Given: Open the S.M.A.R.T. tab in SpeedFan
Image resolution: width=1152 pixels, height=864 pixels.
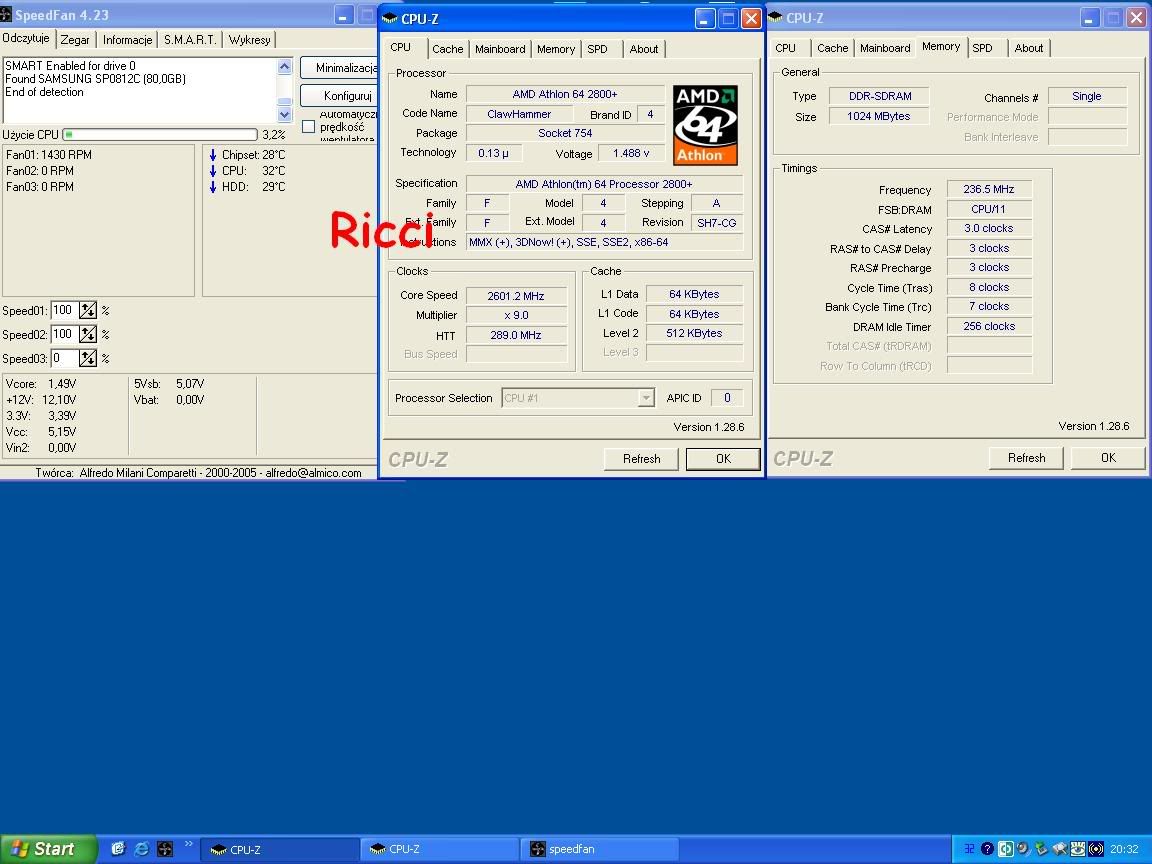Looking at the screenshot, I should click(x=190, y=40).
